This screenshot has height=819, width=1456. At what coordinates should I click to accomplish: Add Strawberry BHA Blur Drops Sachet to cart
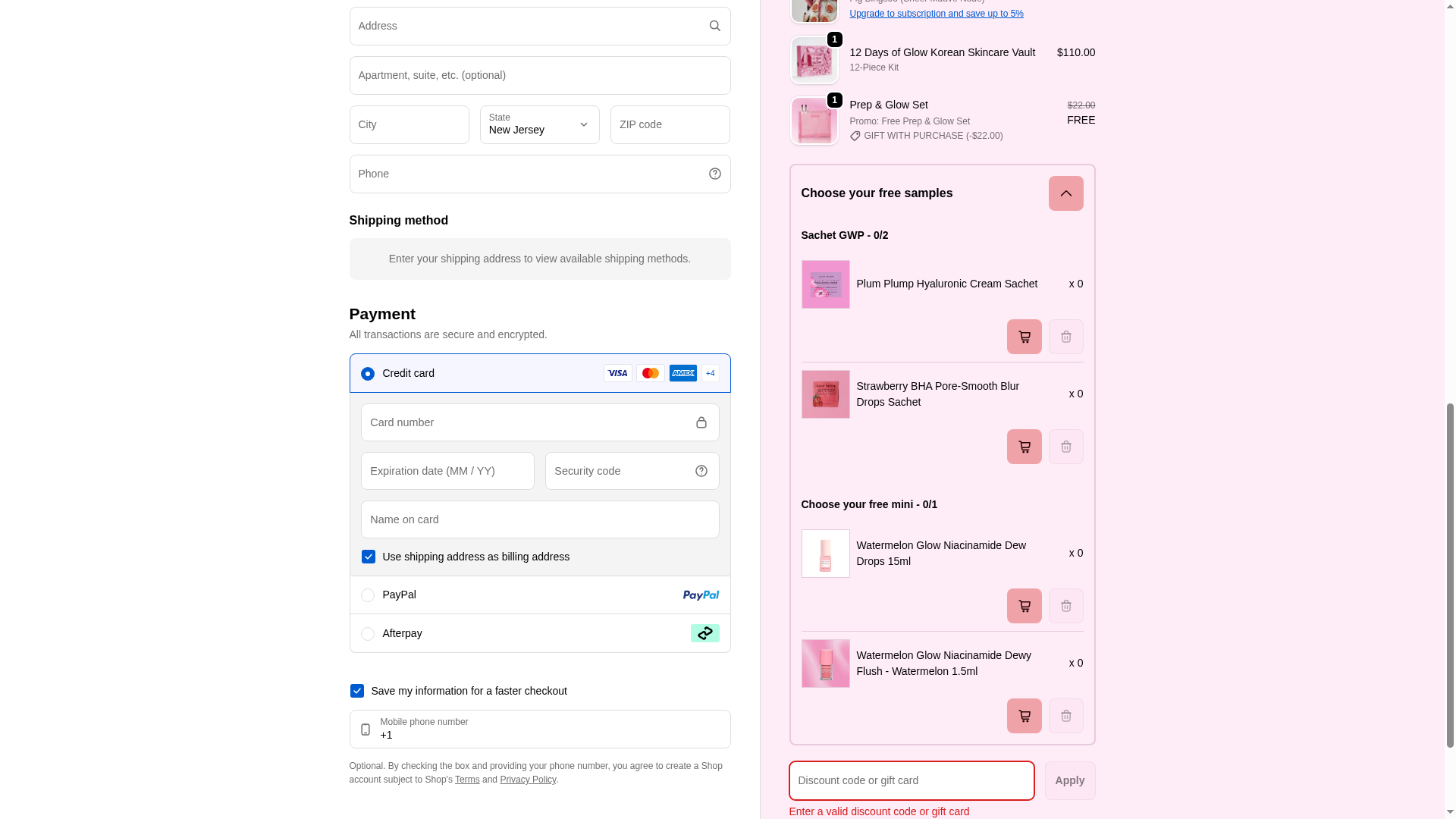[x=1024, y=447]
